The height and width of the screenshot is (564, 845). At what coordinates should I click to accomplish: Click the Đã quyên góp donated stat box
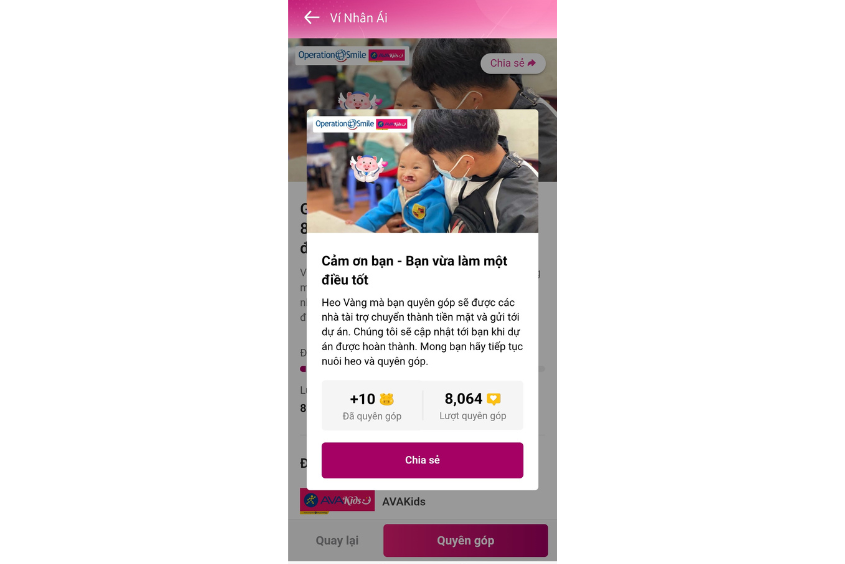(372, 406)
